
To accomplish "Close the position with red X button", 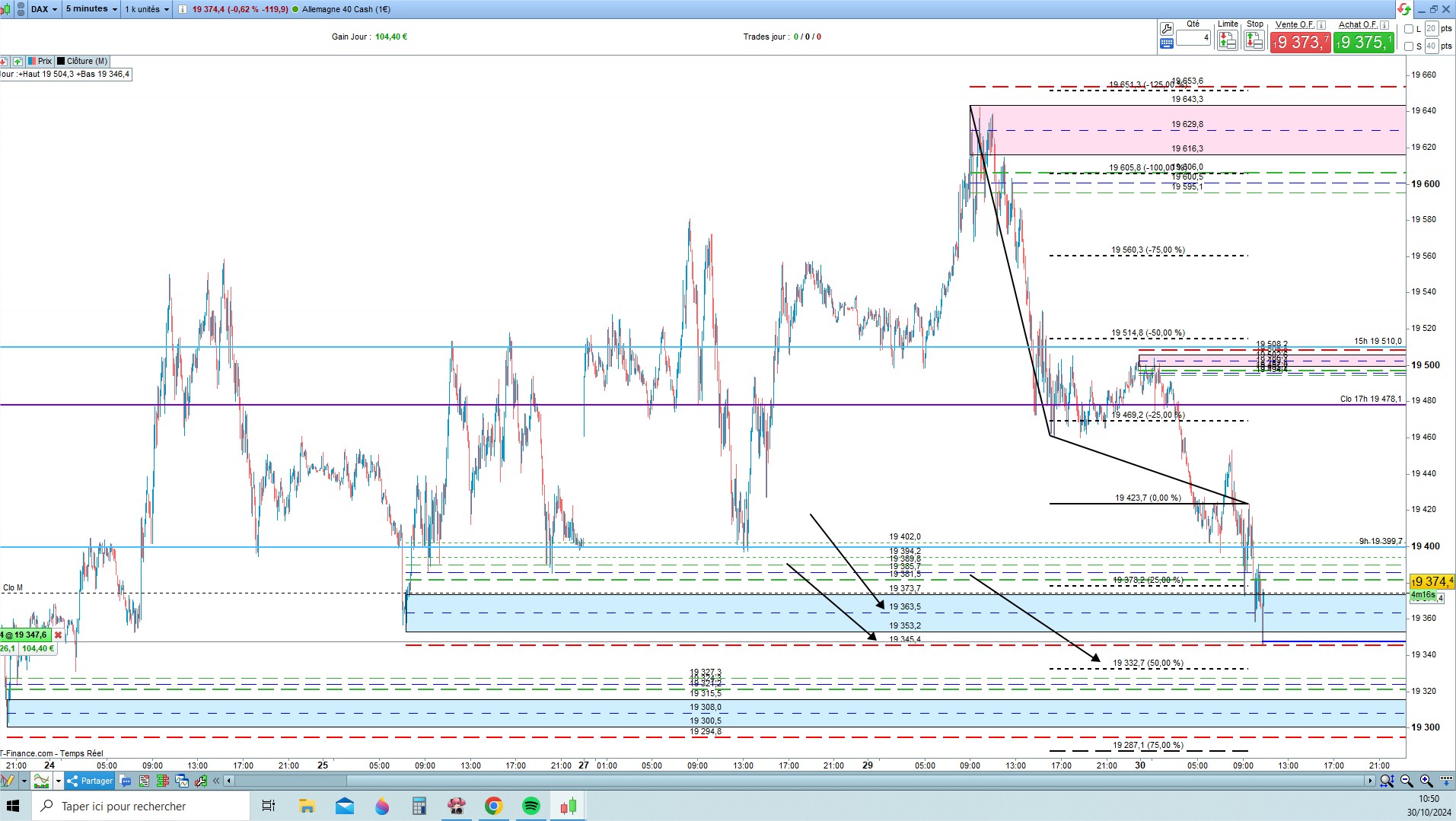I will point(58,635).
